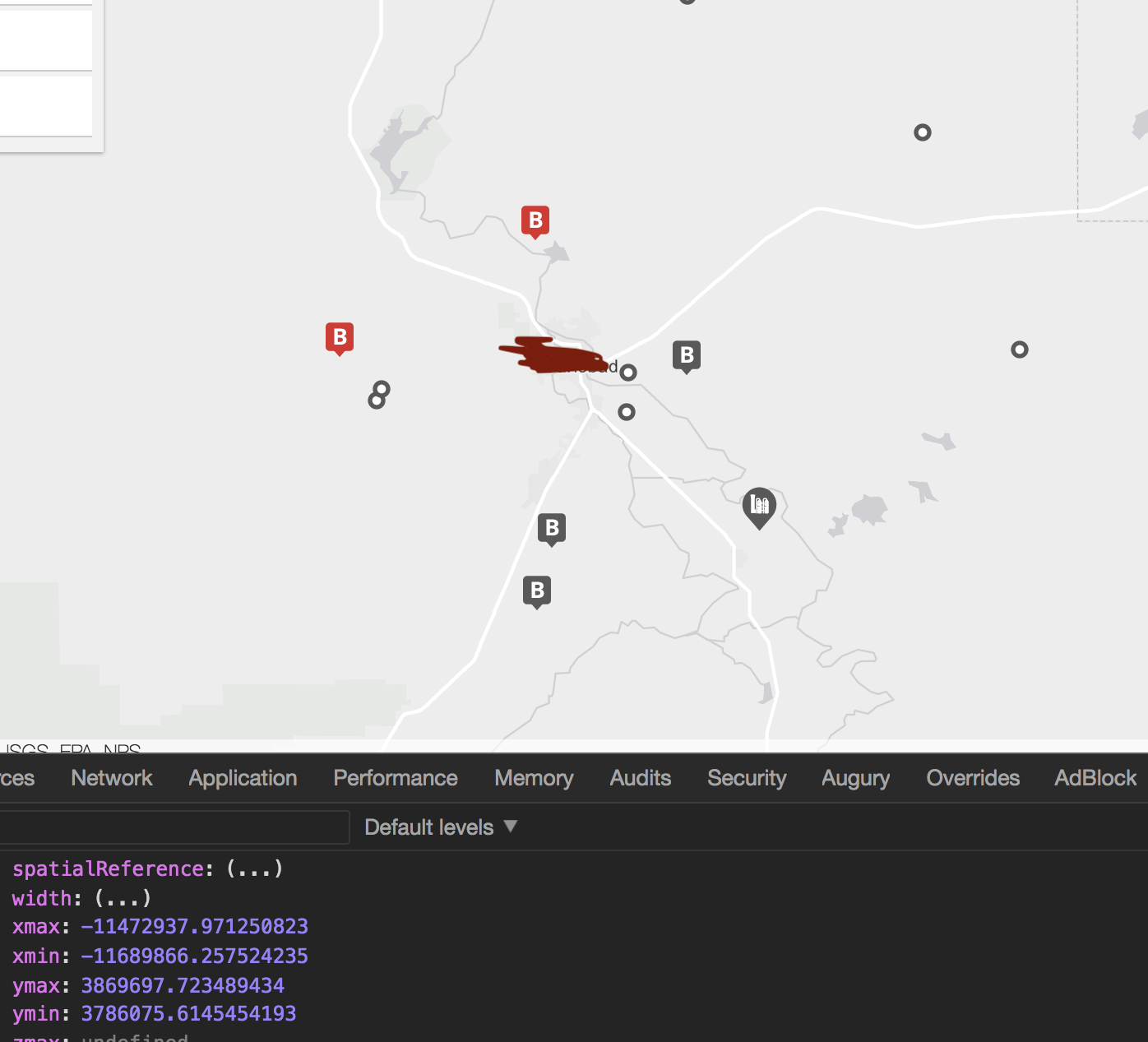Click the ymin value 3786075.6145454193

click(x=188, y=1014)
